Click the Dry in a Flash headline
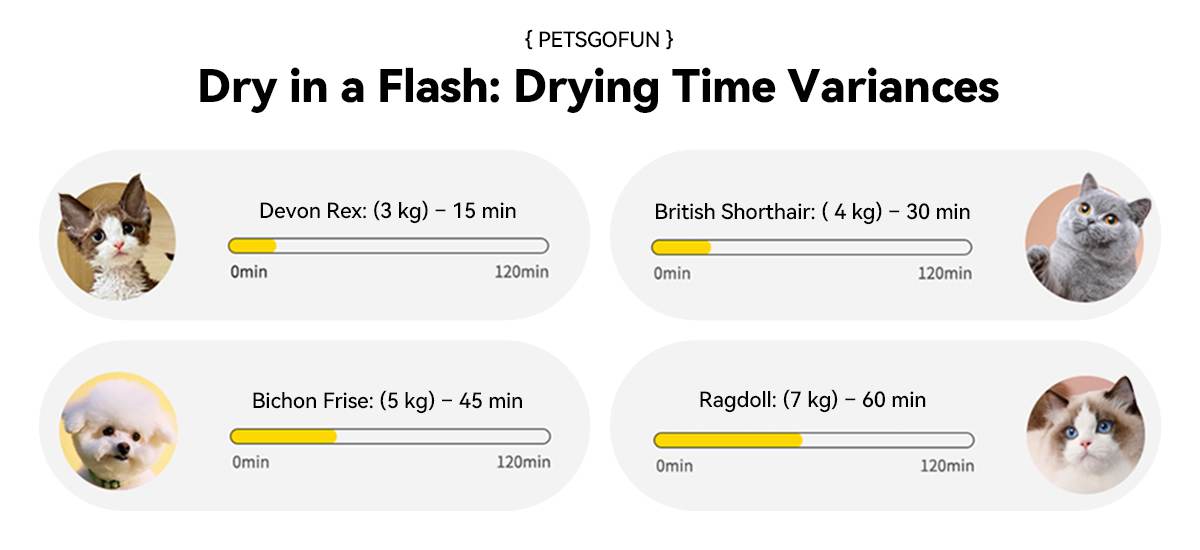1200x550 pixels. (x=599, y=87)
